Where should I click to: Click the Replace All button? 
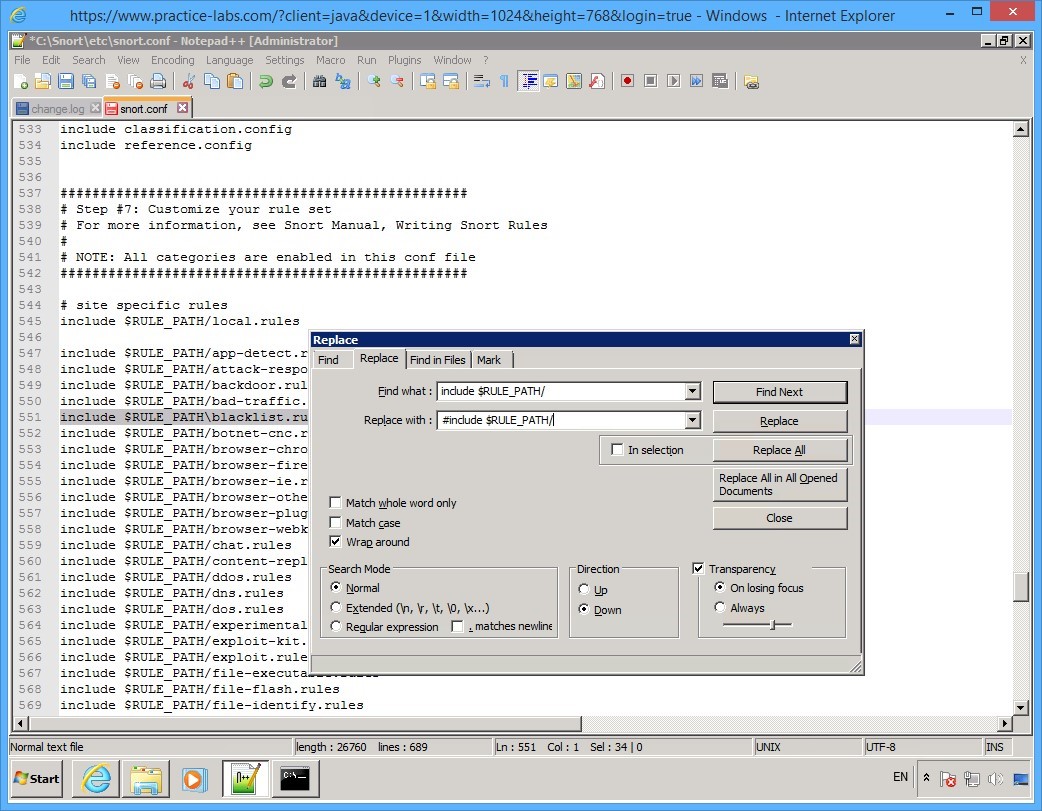tap(779, 450)
